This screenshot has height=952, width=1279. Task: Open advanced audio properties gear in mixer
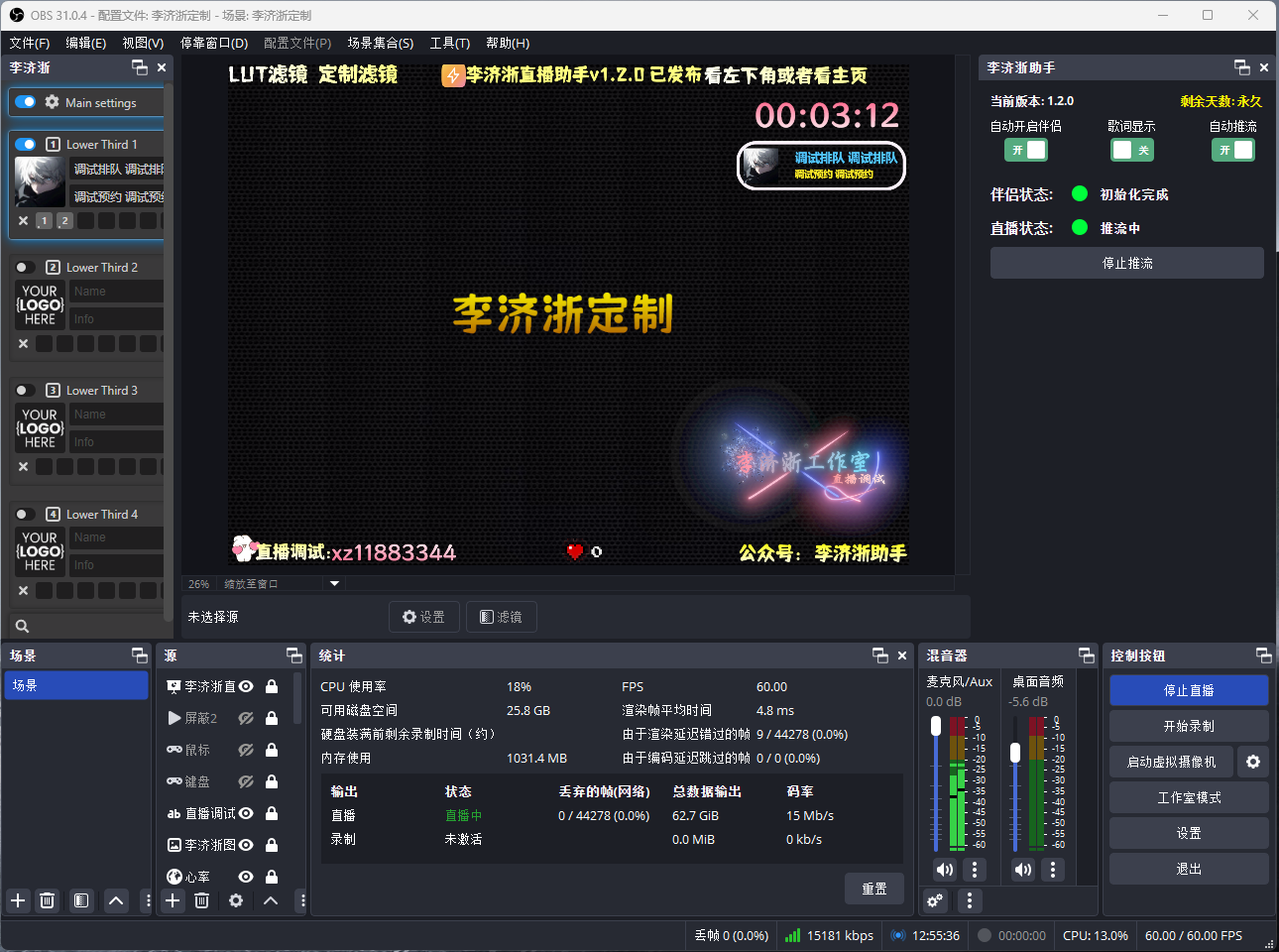point(935,900)
